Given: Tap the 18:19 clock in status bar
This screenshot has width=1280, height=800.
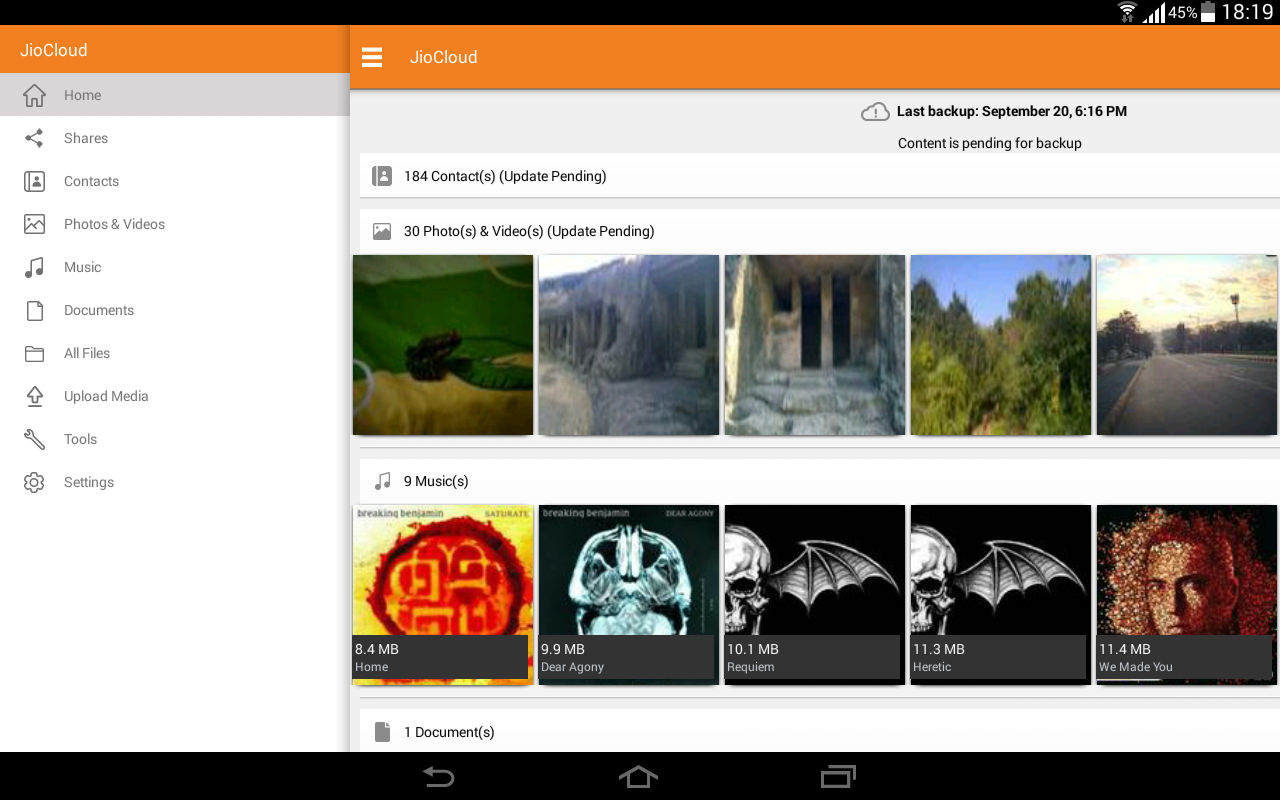Looking at the screenshot, I should (1247, 12).
